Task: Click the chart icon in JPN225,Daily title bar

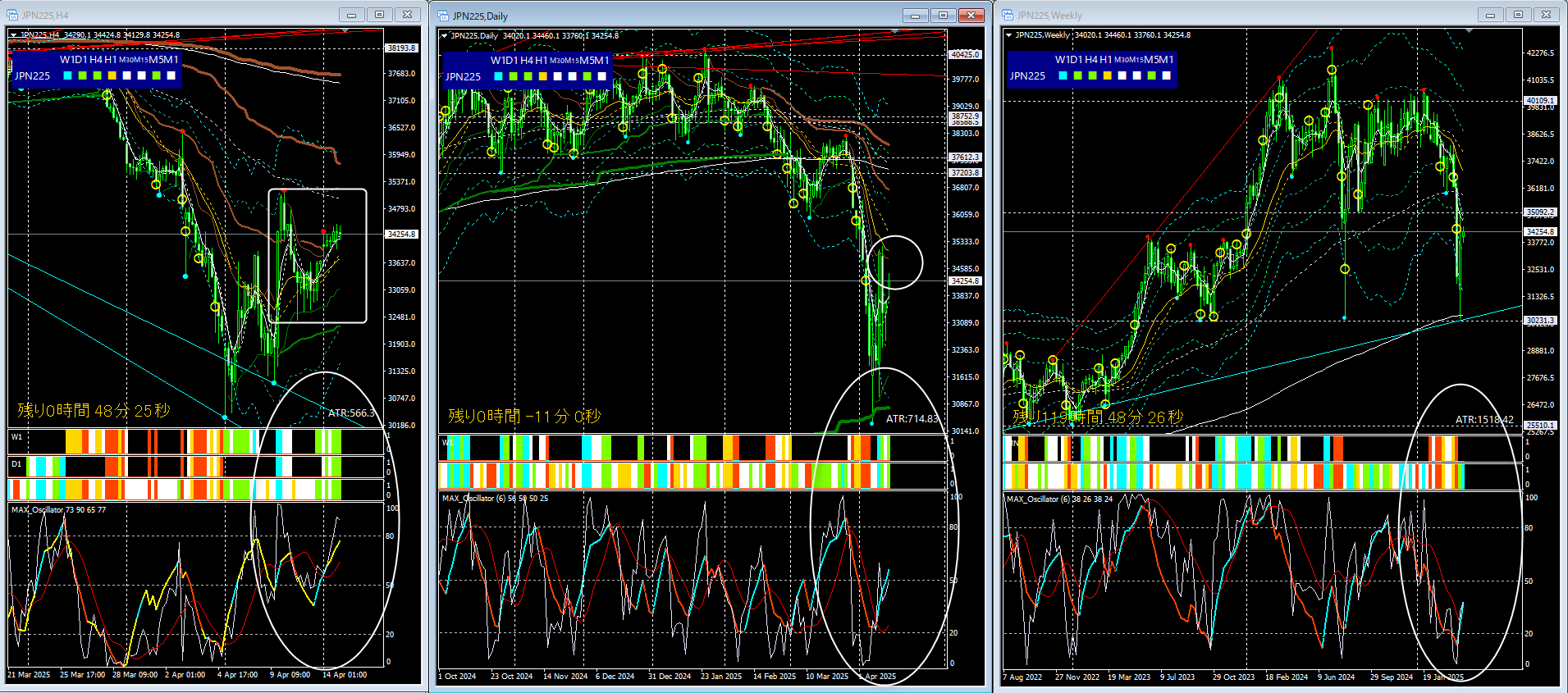Action: [x=443, y=16]
